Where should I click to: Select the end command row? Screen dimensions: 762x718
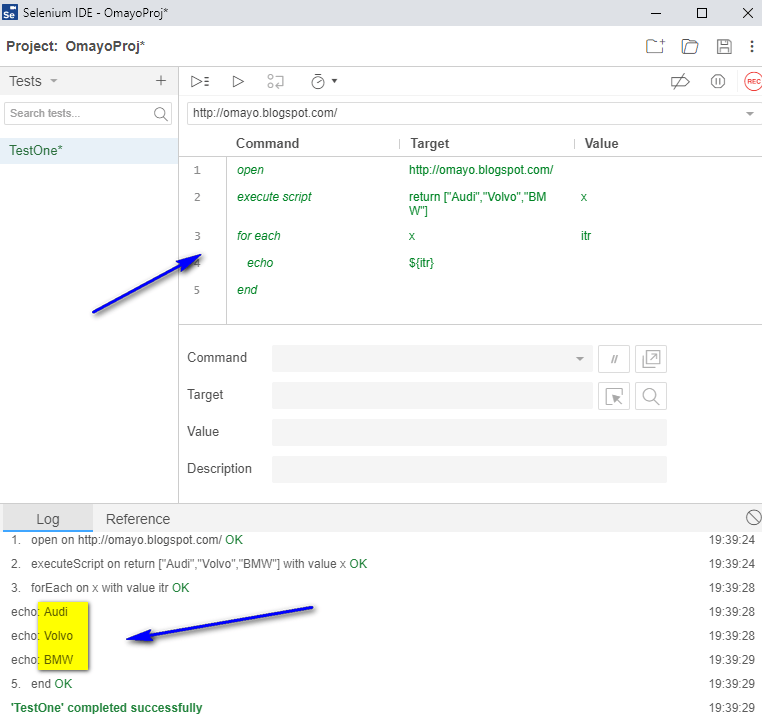point(470,290)
